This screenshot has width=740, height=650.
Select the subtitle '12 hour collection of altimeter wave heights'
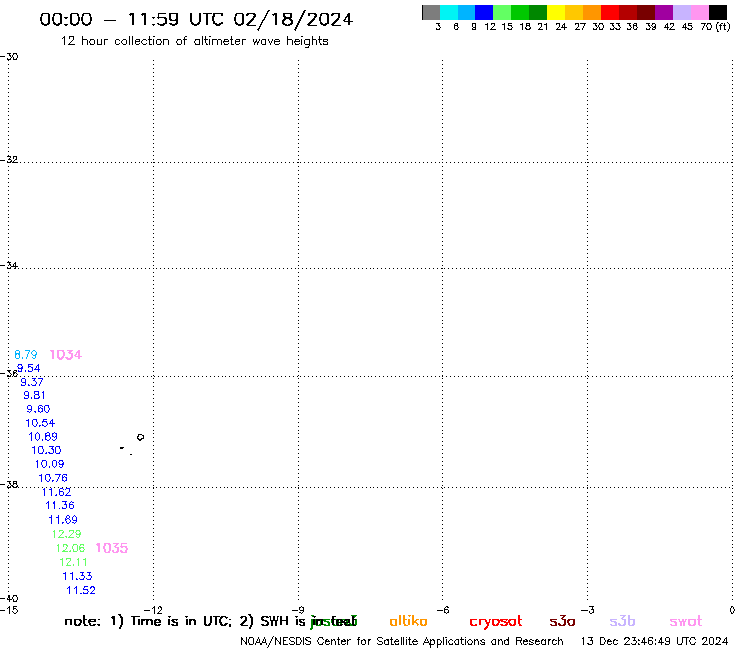tap(194, 42)
